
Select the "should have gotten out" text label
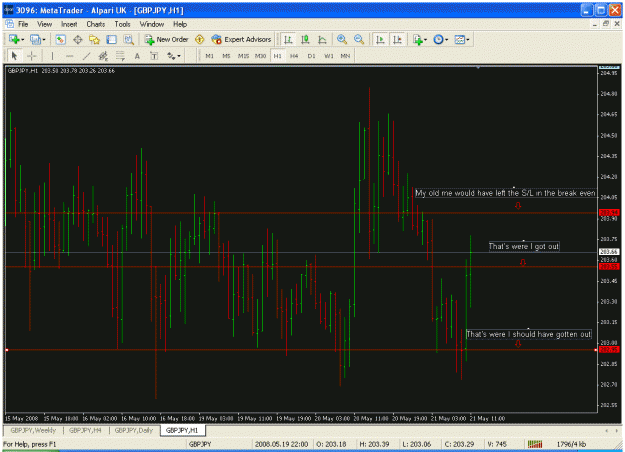click(529, 334)
